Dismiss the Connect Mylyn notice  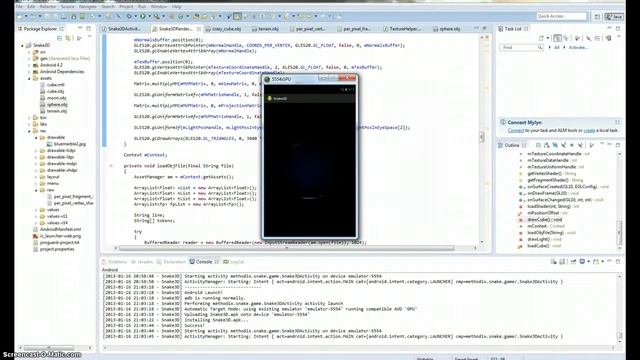pos(617,122)
